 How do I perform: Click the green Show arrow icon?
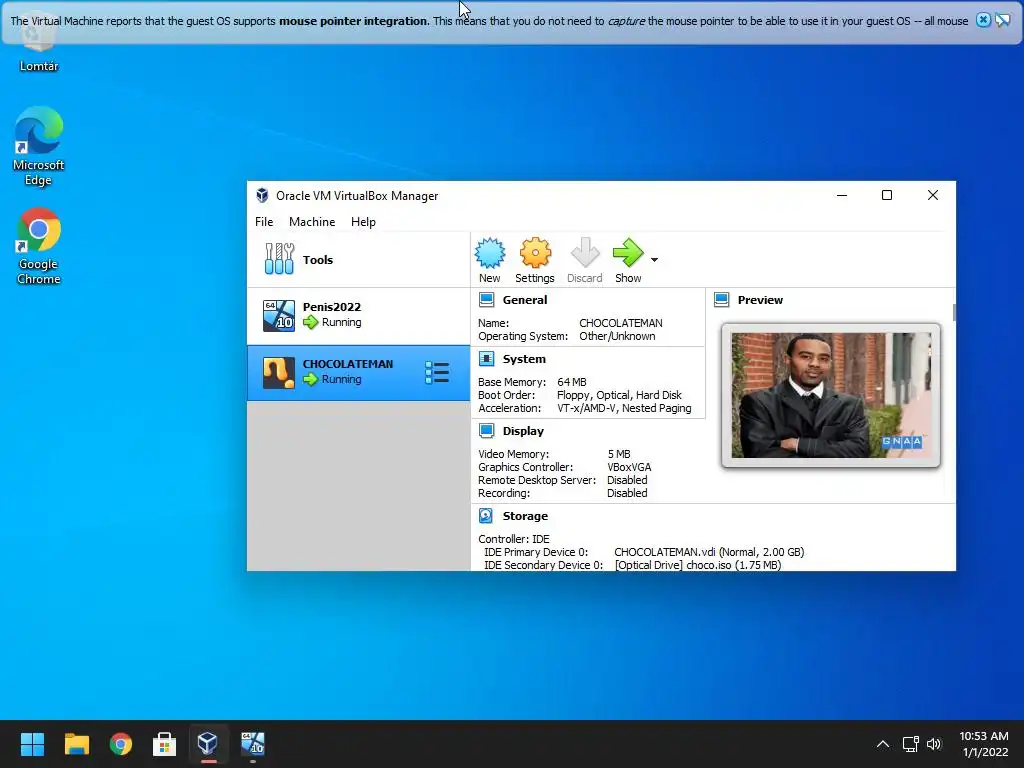[628, 253]
